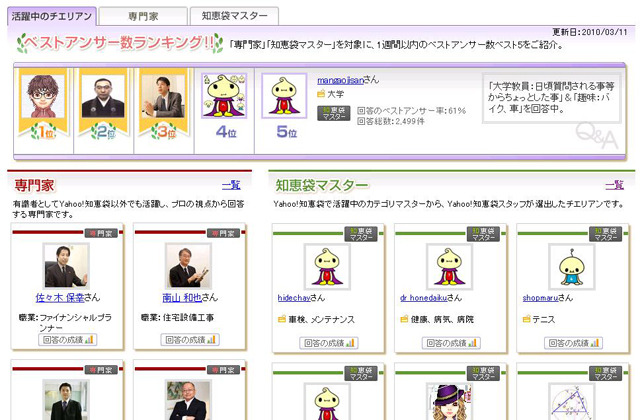Click the 専門家 badge on 南山 和也's card
The image size is (640, 420).
[223, 233]
